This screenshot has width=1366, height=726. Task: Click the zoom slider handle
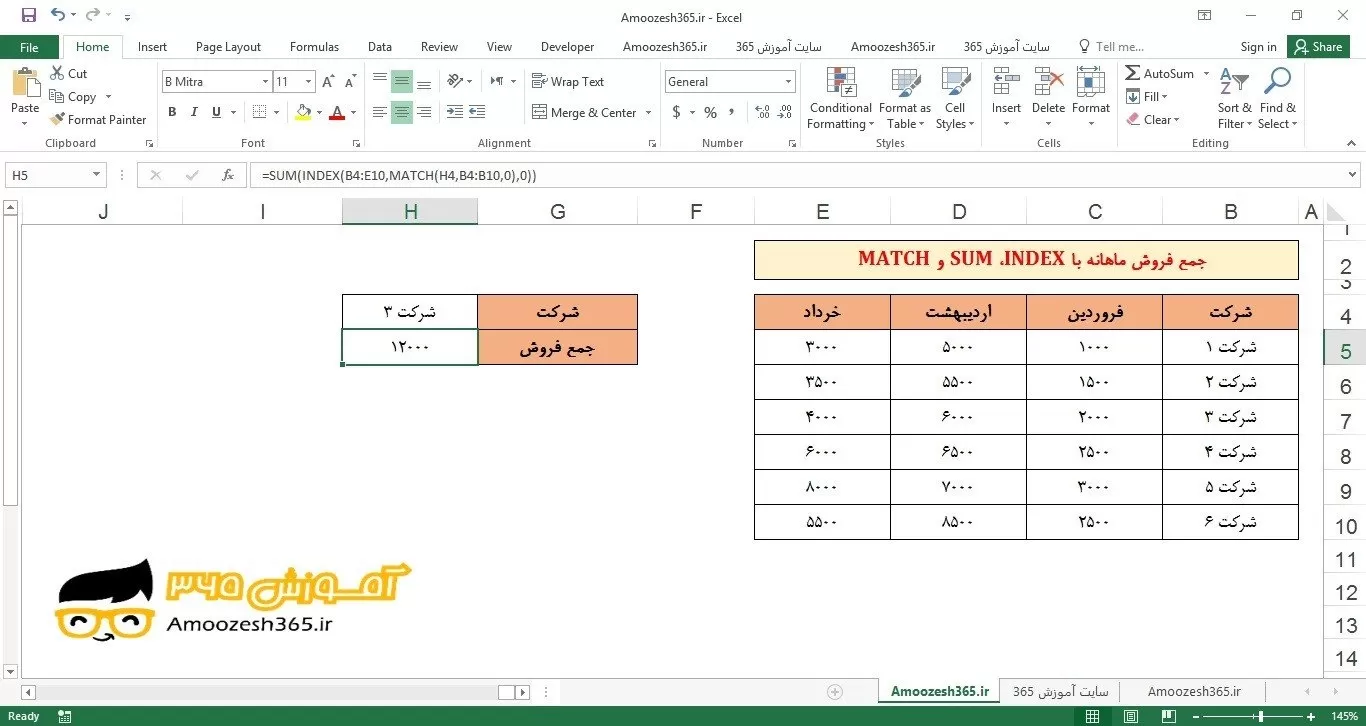point(1260,716)
